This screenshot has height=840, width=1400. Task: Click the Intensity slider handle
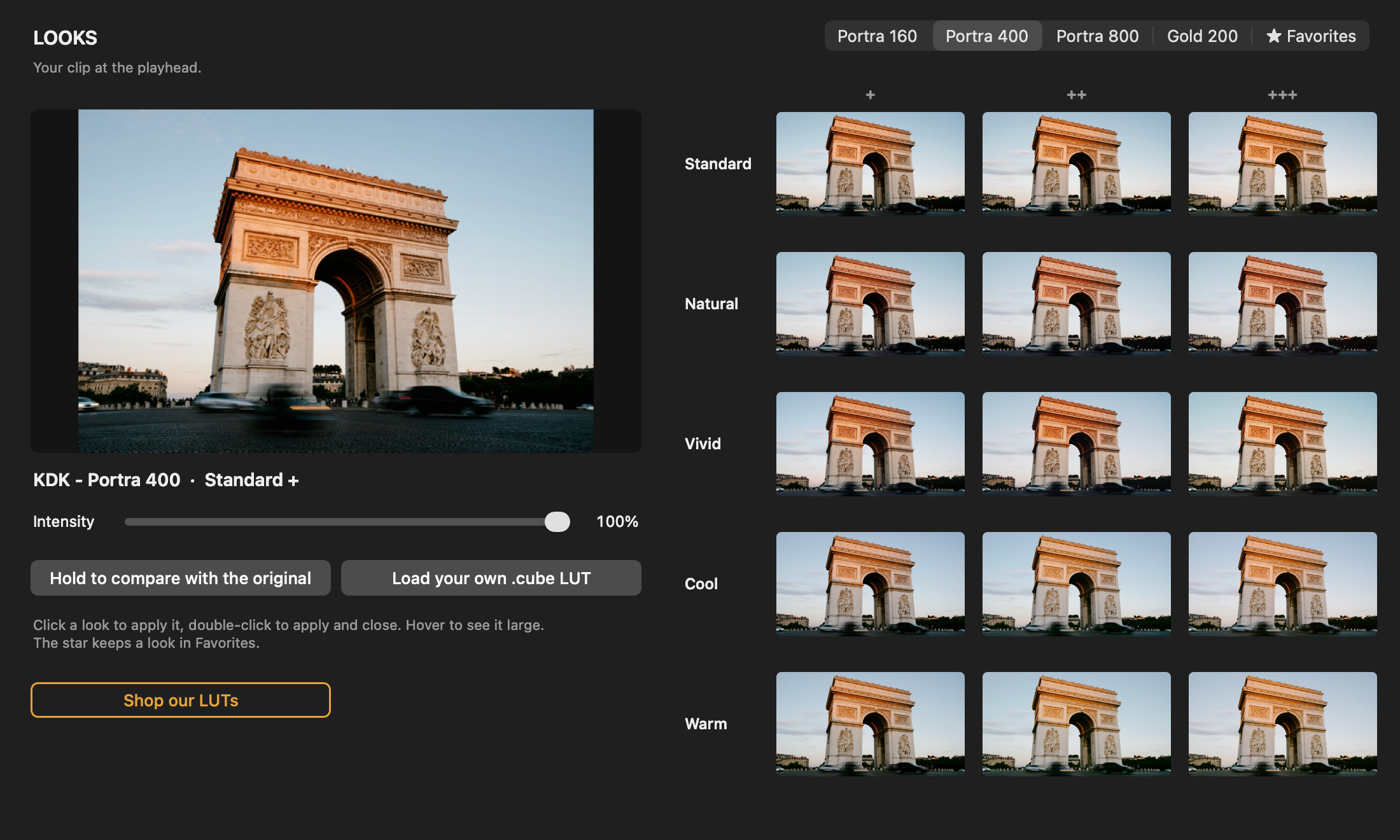coord(557,522)
